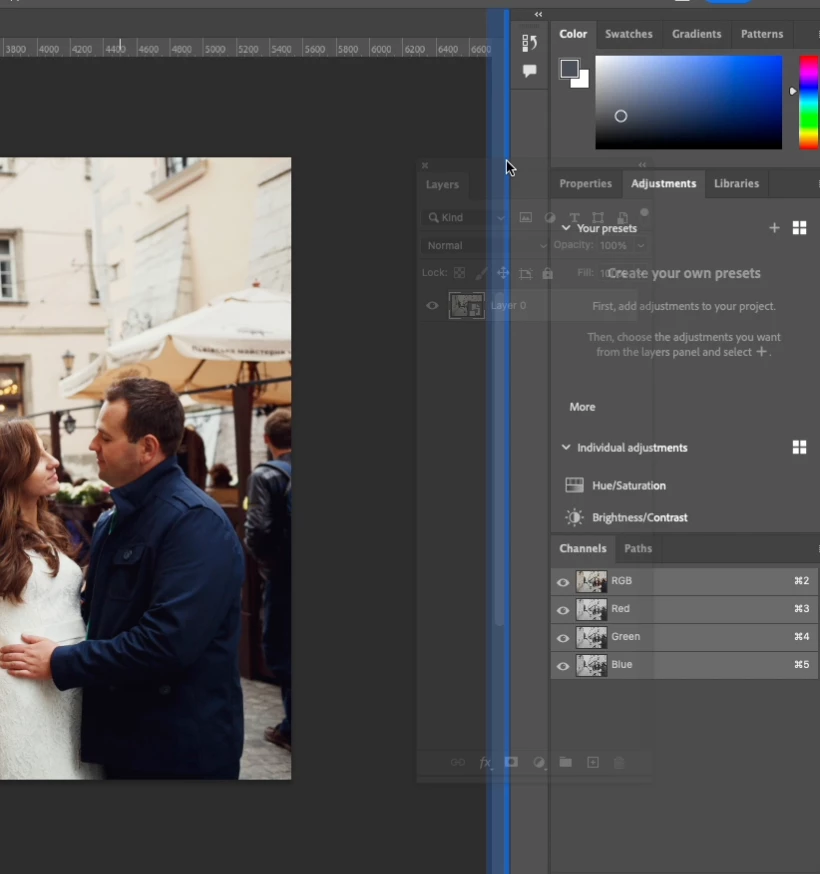820x874 pixels.
Task: Collapse the Your presets section
Action: pyautogui.click(x=566, y=228)
